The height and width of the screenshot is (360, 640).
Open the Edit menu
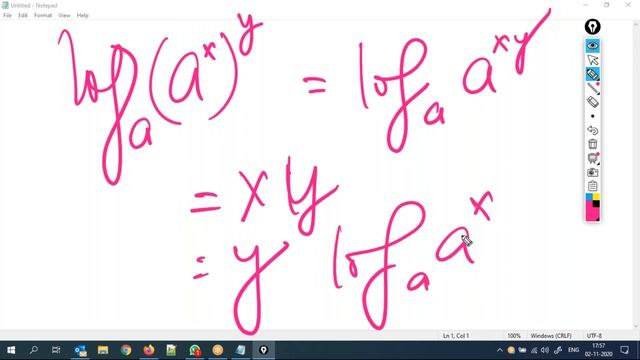pyautogui.click(x=23, y=16)
